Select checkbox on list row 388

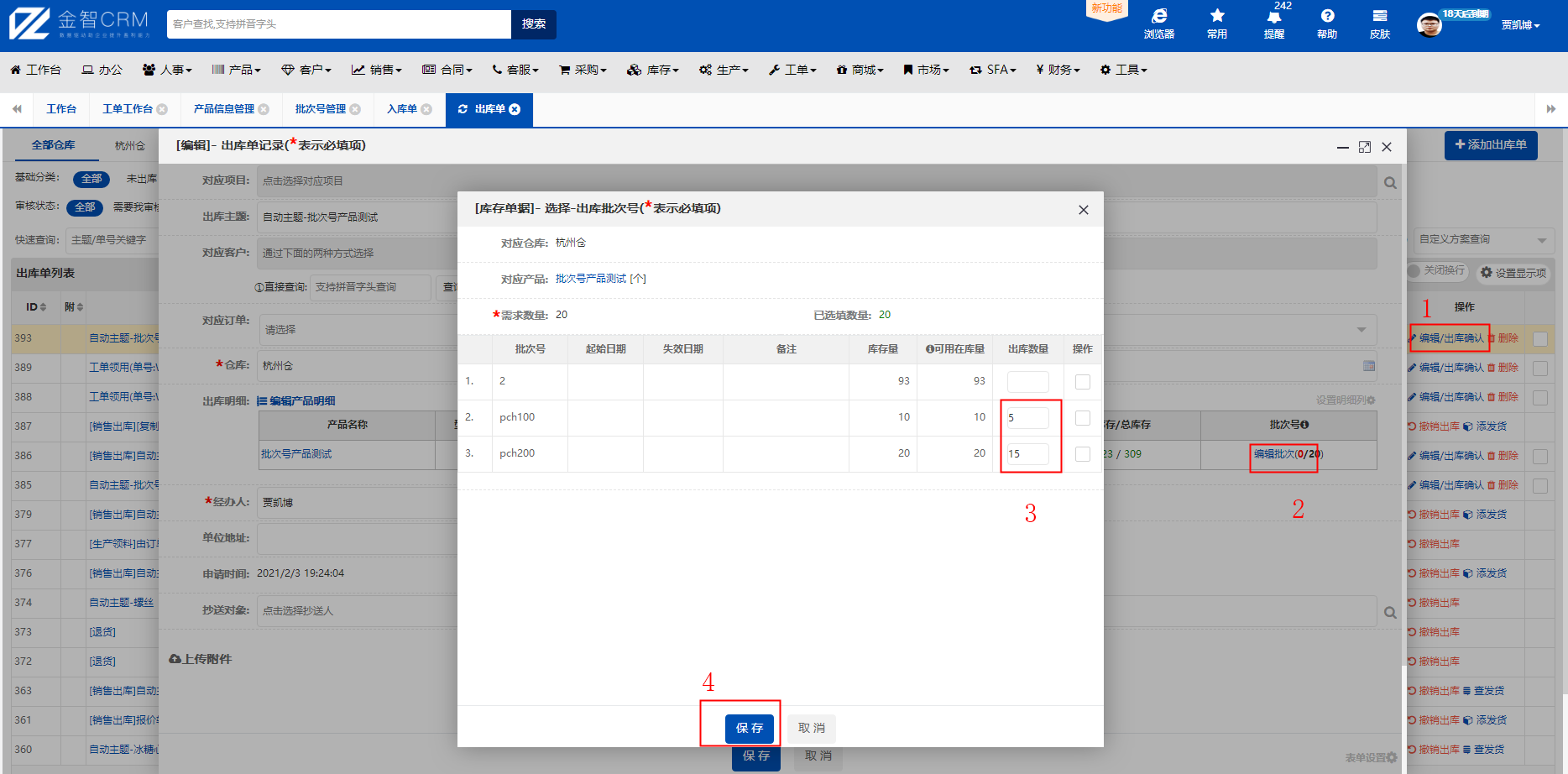click(x=1540, y=398)
